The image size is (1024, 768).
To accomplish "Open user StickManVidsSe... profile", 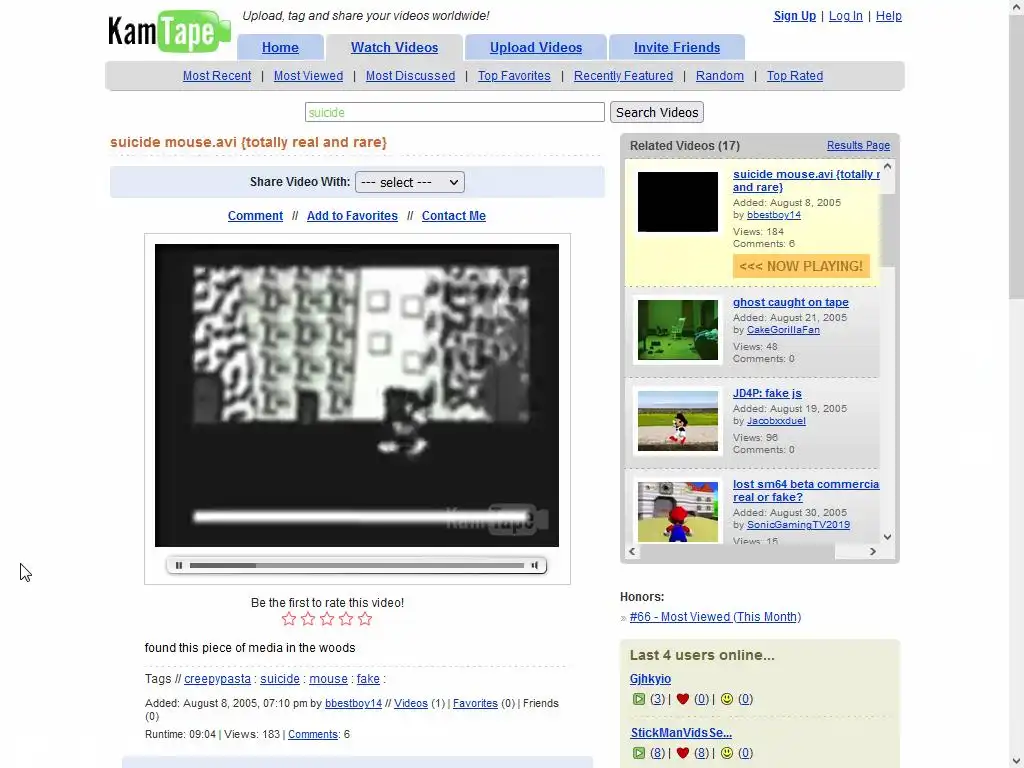I will 680,733.
